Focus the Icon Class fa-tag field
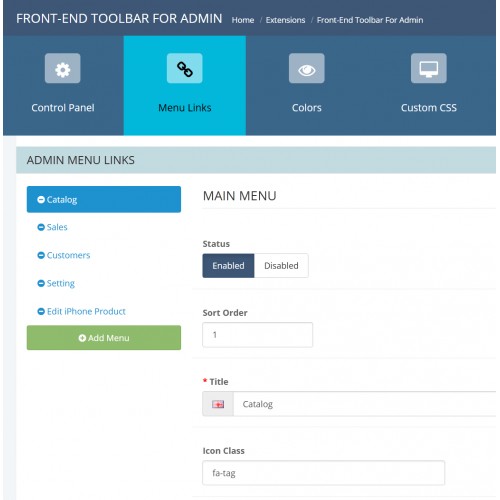This screenshot has width=500, height=500. click(x=323, y=473)
